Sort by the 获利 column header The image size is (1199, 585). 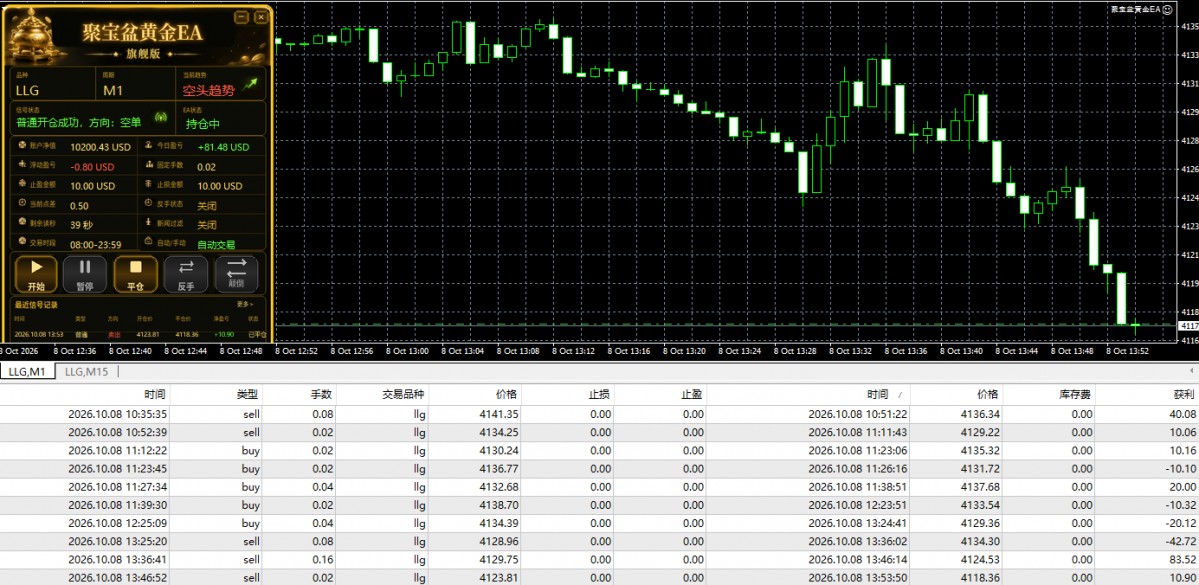[1147, 395]
